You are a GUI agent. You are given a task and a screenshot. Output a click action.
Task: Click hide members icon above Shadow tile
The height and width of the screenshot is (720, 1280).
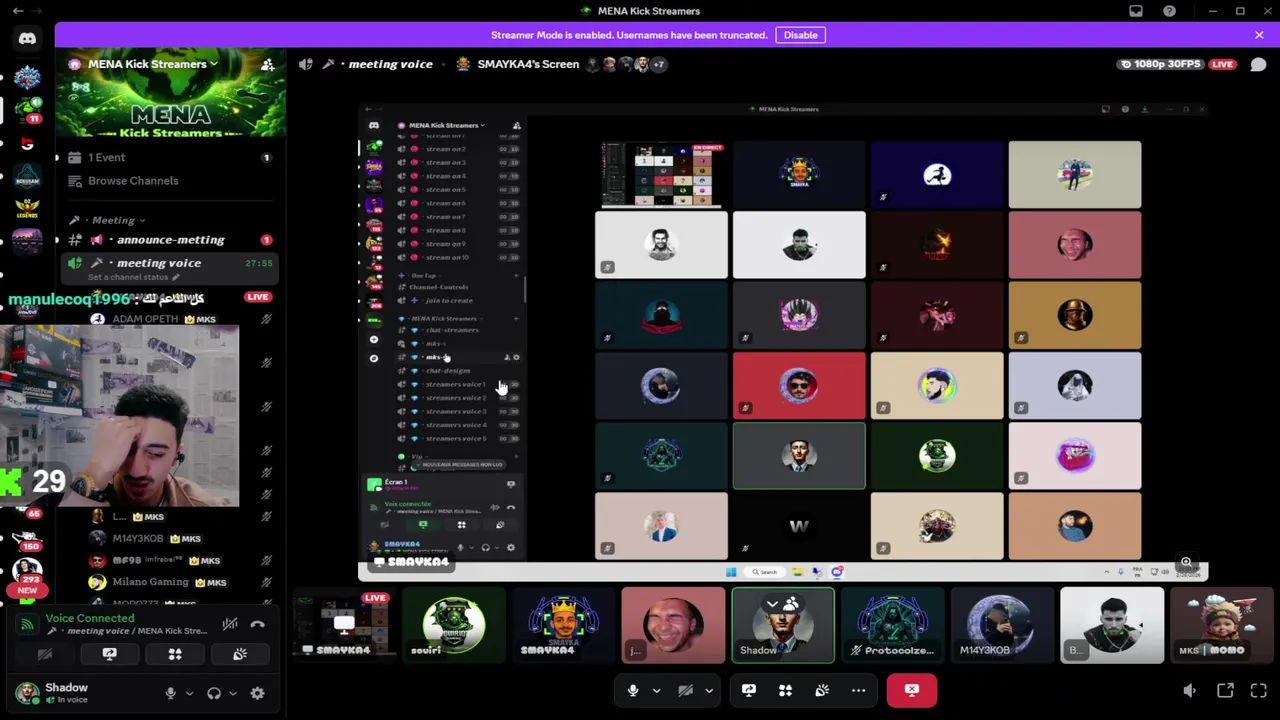click(782, 604)
